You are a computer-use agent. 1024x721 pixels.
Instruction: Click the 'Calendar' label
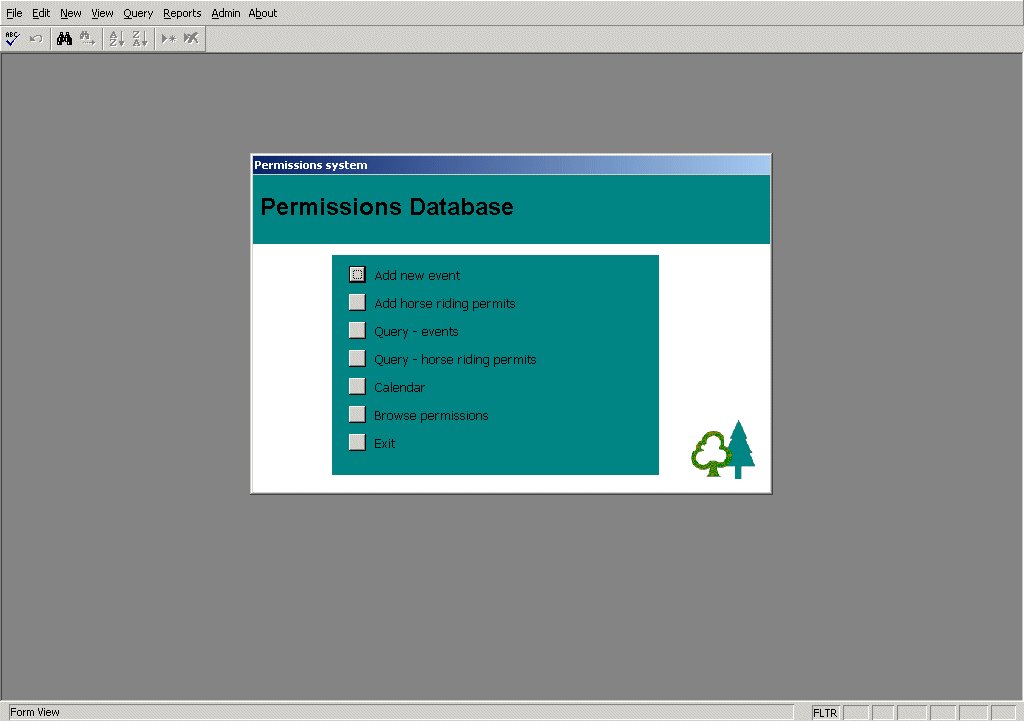[399, 388]
